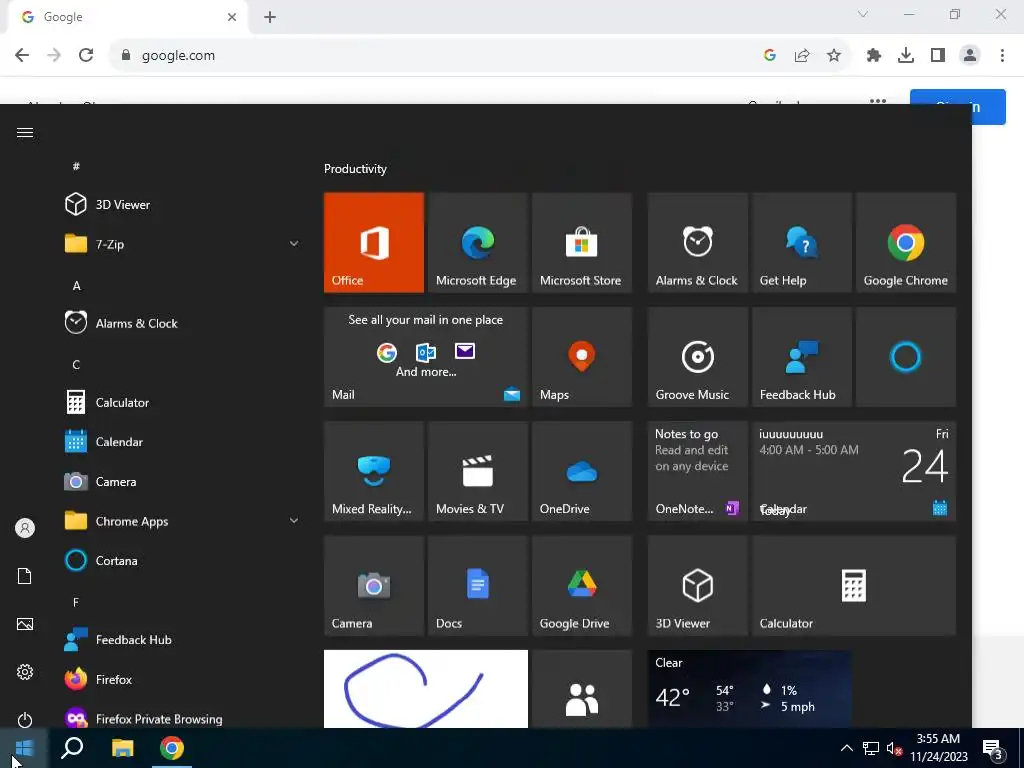Image resolution: width=1024 pixels, height=768 pixels.
Task: Open the user account icon in Start
Action: tap(25, 528)
